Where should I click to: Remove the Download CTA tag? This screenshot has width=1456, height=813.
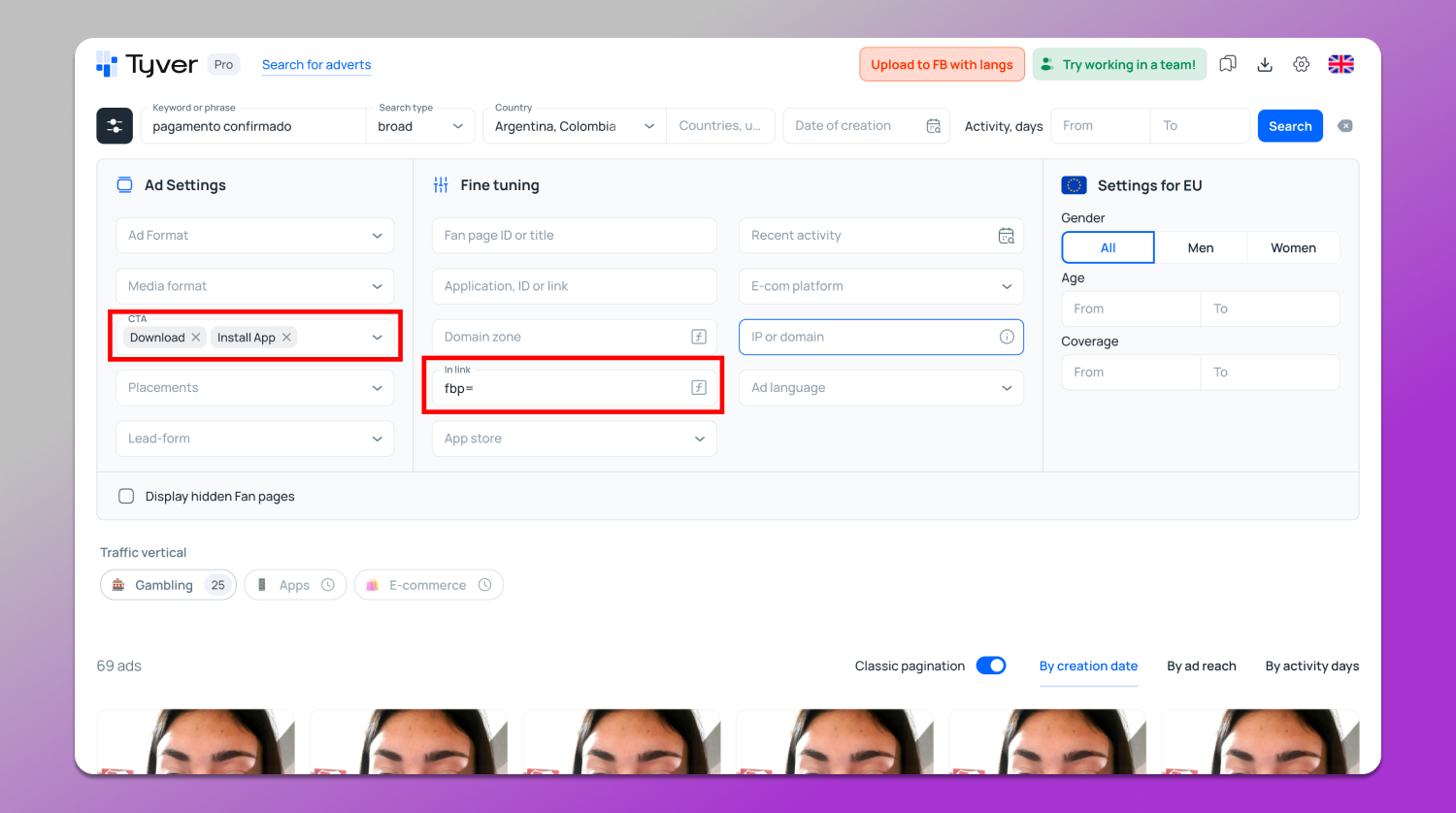click(196, 338)
